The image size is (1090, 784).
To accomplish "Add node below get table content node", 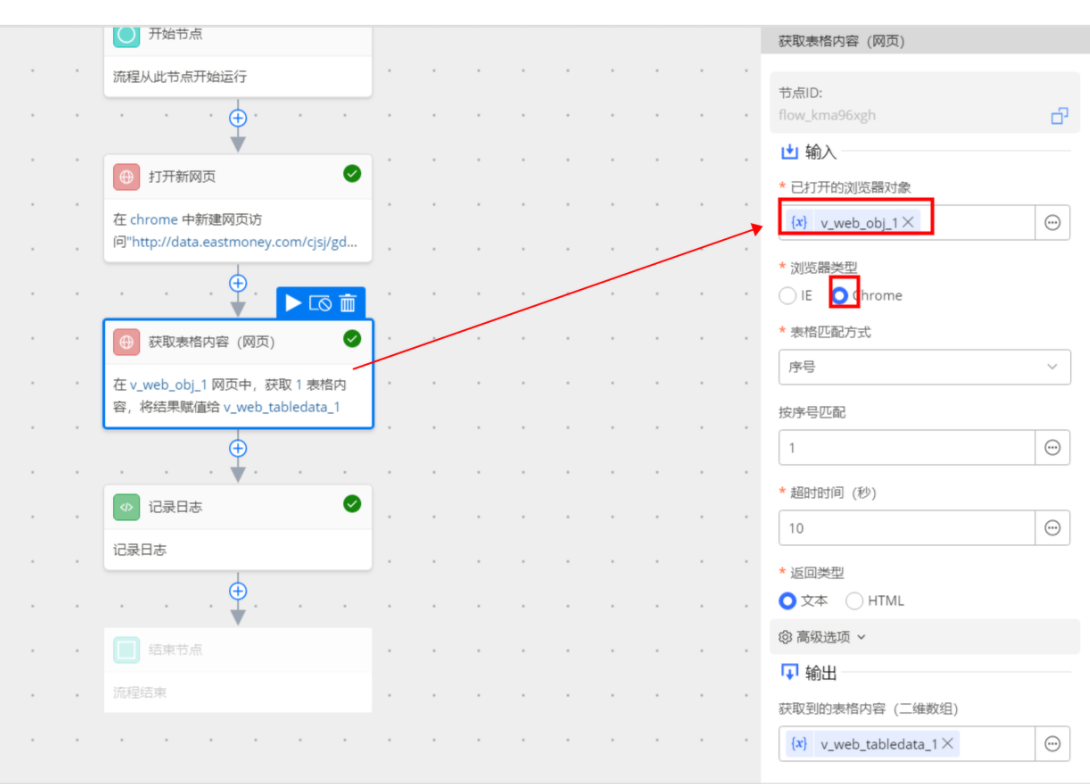I will pos(238,448).
